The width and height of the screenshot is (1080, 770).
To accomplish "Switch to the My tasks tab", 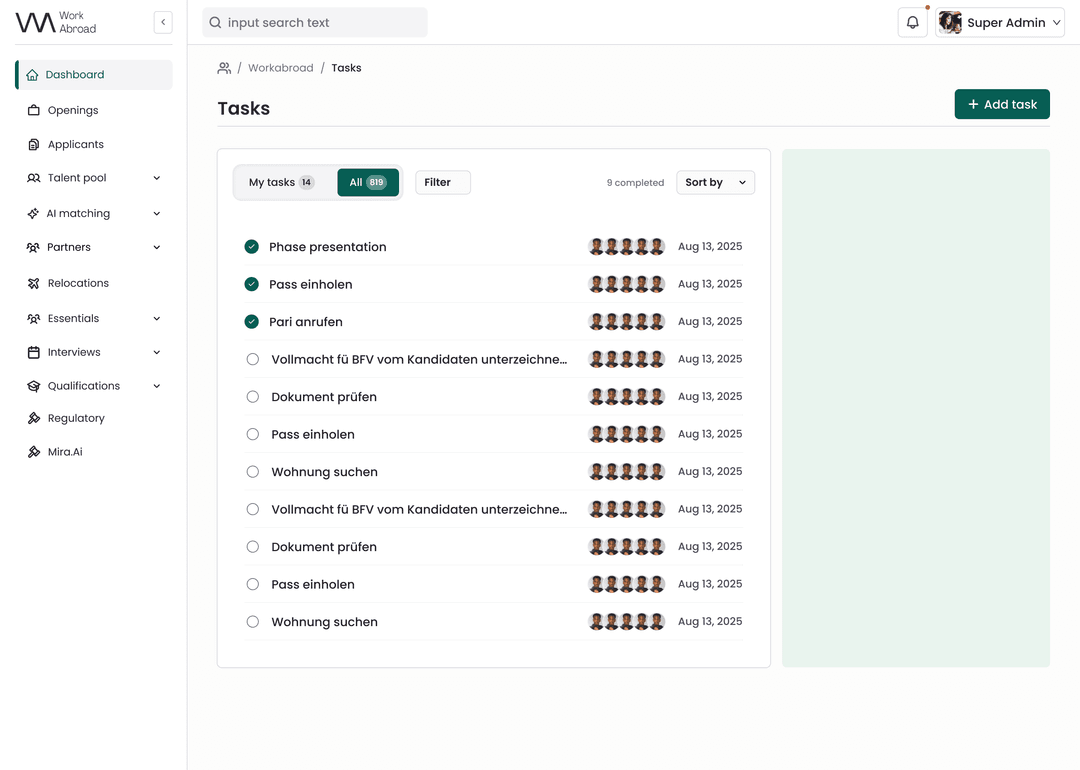I will tap(281, 182).
